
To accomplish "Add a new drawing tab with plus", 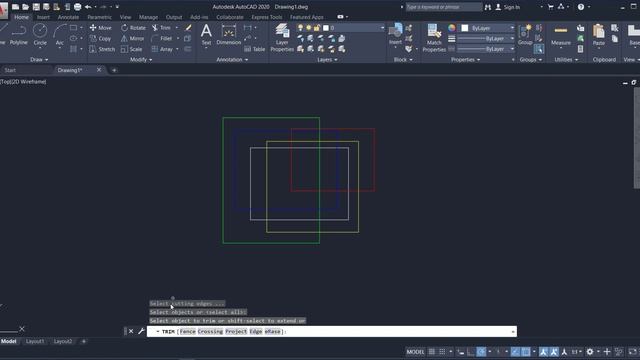I will tap(114, 70).
